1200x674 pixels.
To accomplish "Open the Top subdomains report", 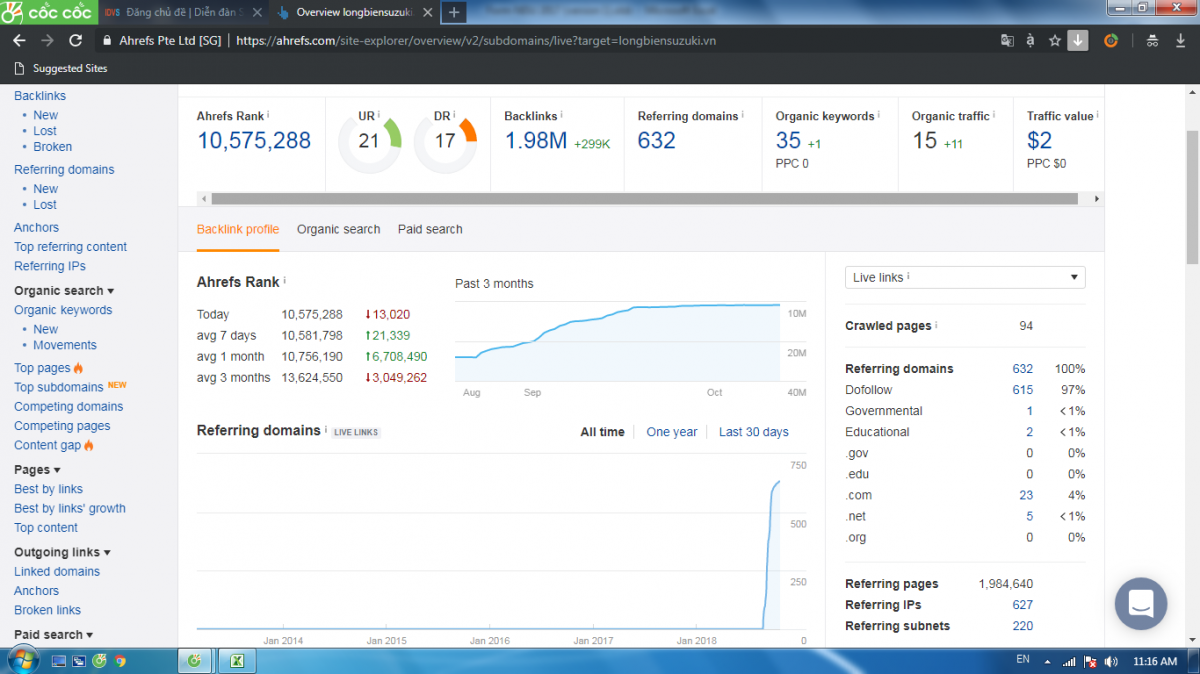I will point(59,387).
